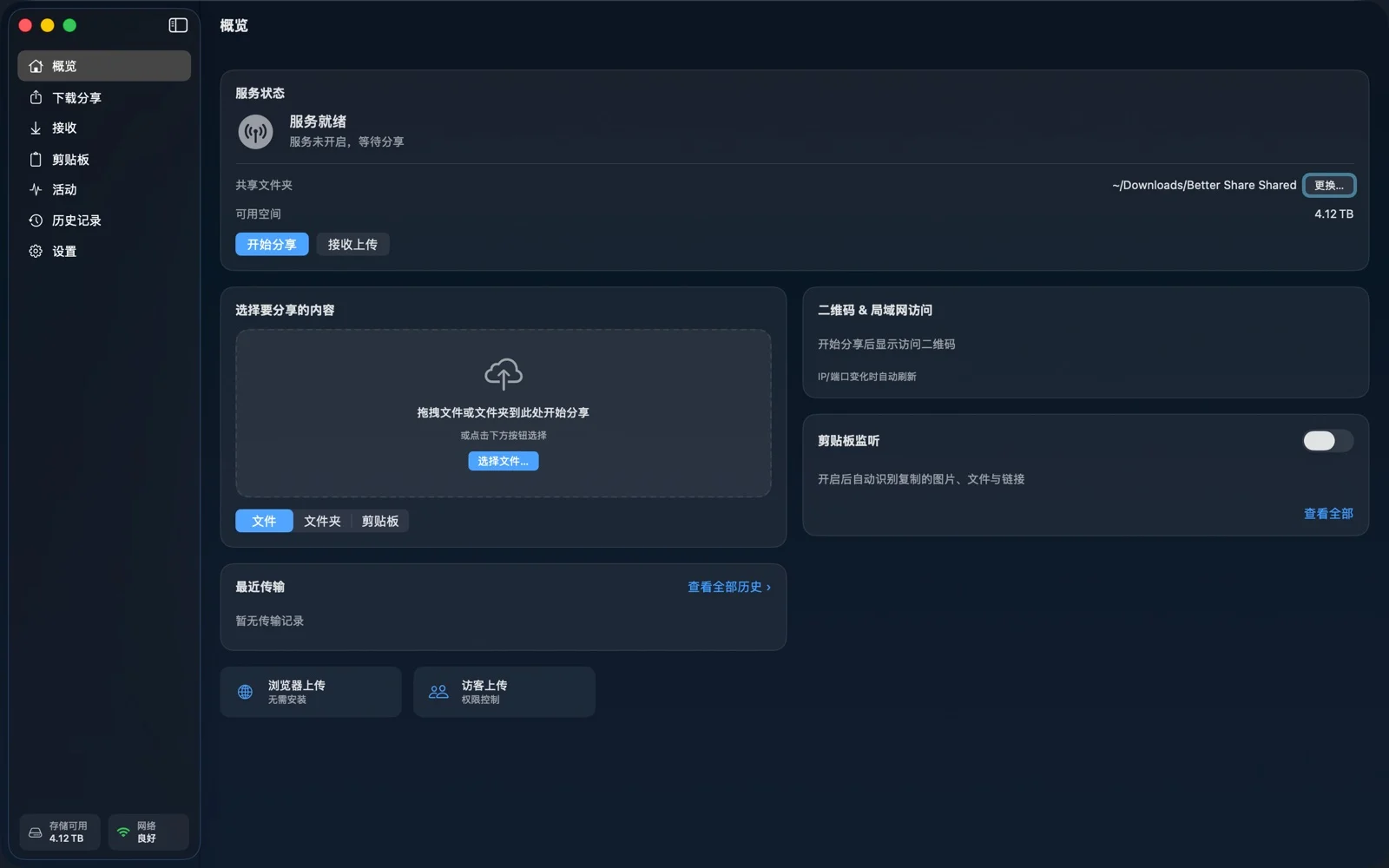The height and width of the screenshot is (868, 1389).
Task: Click the 接收上传 button
Action: tap(352, 245)
